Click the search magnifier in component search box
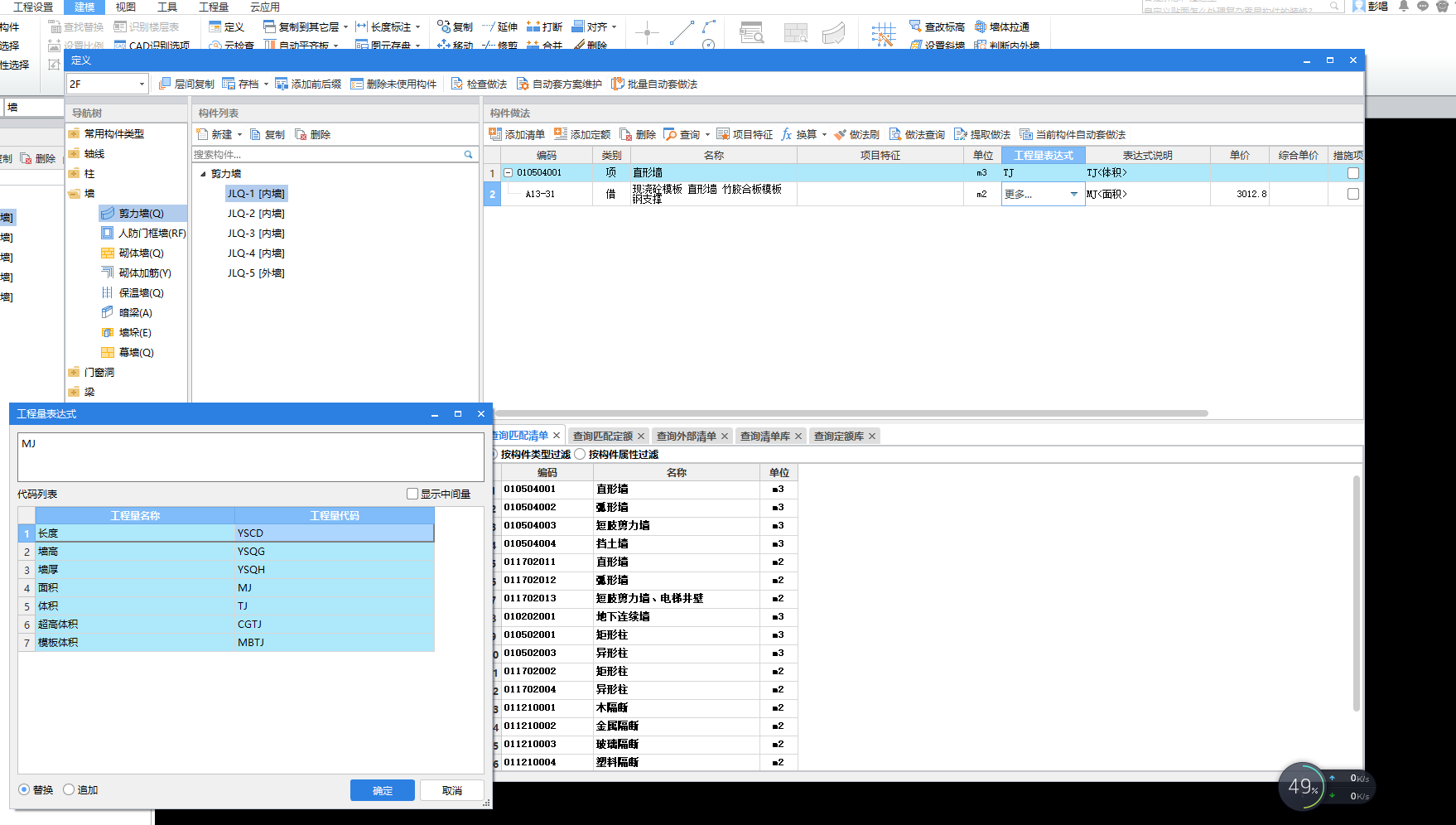Viewport: 1456px width, 825px height. click(x=468, y=154)
